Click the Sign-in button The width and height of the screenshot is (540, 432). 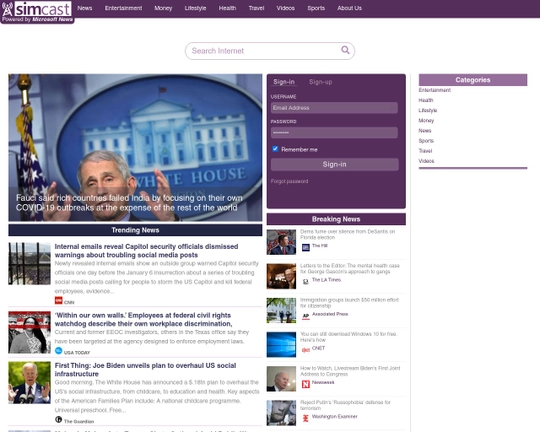click(334, 164)
